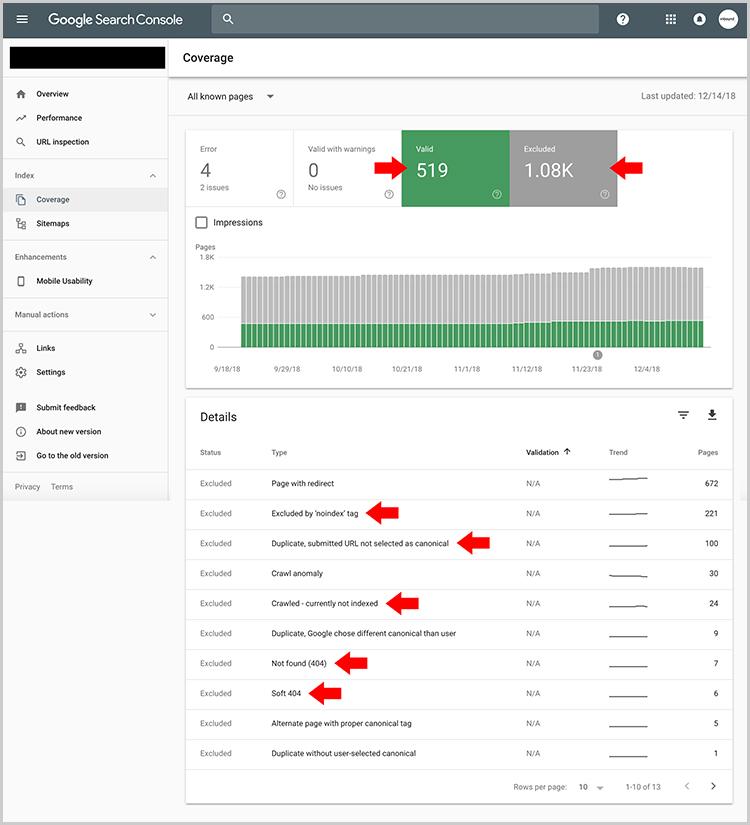Open the Crawl anomaly row

(459, 574)
